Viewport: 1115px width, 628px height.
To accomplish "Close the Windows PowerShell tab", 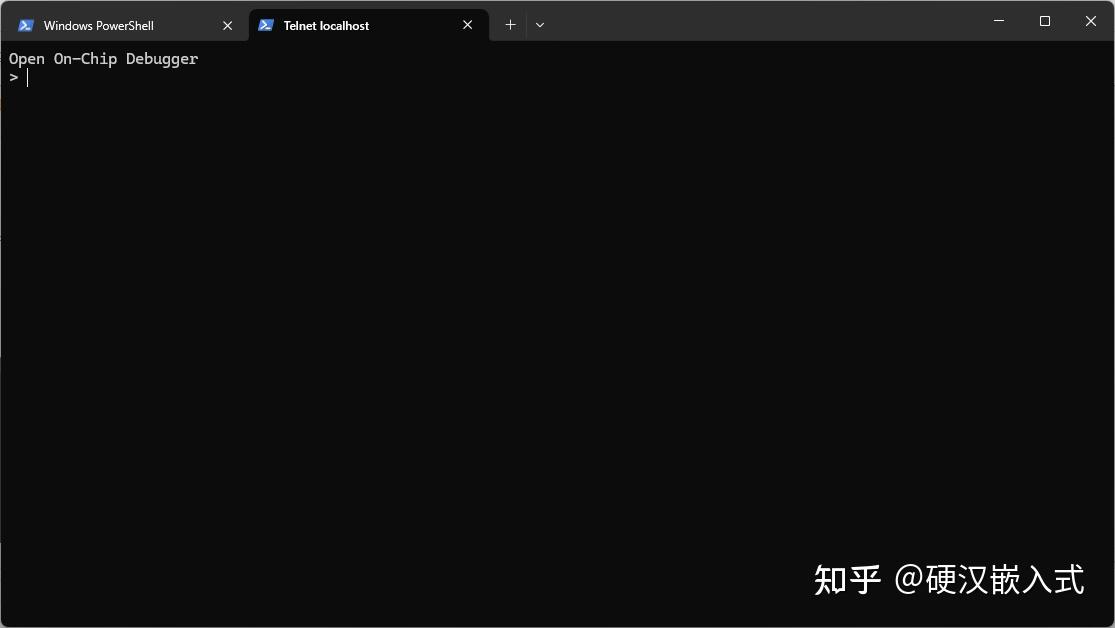I will click(x=227, y=25).
